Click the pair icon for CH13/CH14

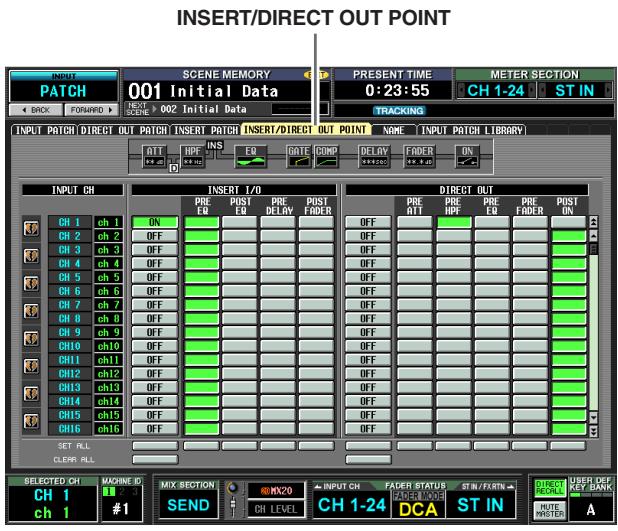point(32,394)
